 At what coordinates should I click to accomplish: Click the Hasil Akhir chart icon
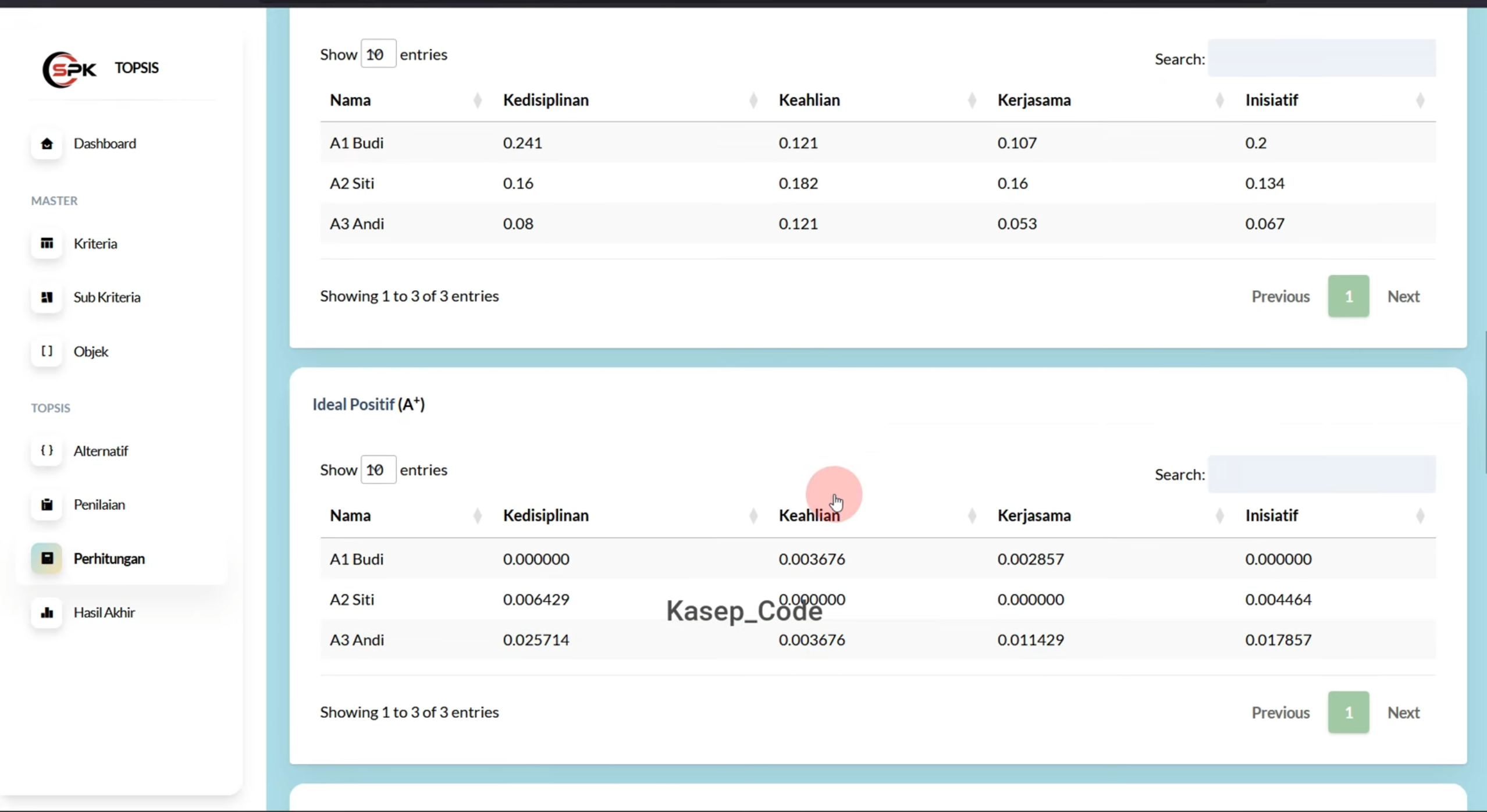47,612
